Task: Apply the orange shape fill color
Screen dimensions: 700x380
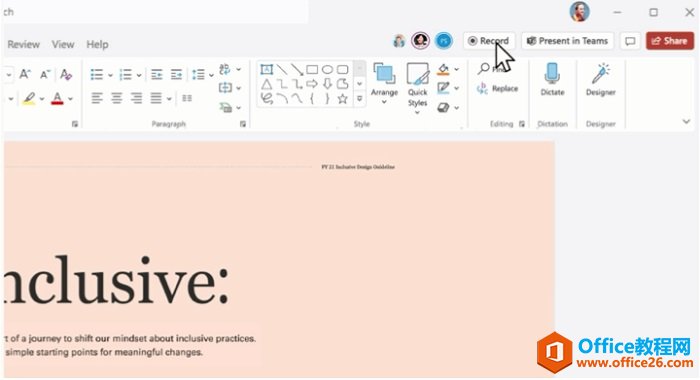Action: click(443, 69)
